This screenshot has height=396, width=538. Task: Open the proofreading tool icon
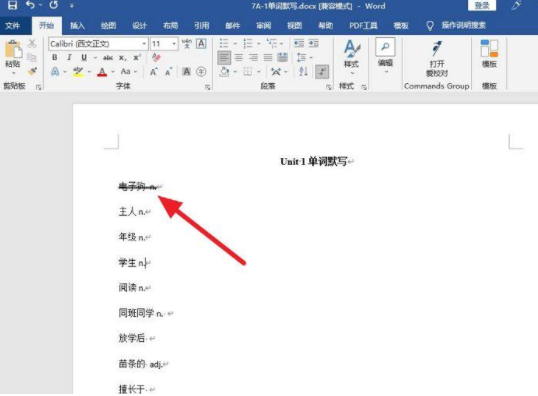coord(437,58)
